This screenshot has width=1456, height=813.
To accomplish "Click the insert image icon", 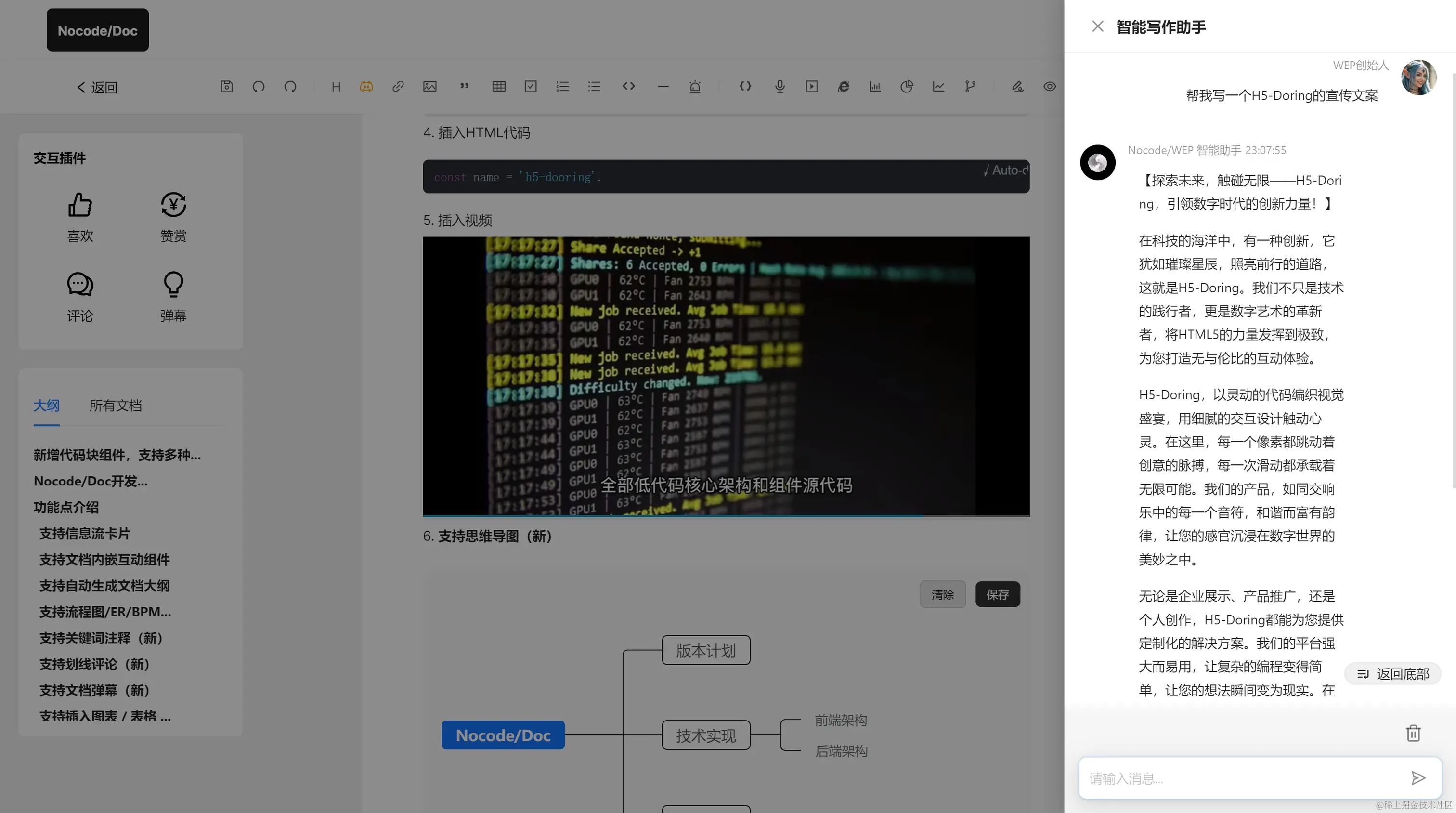I will 429,87.
